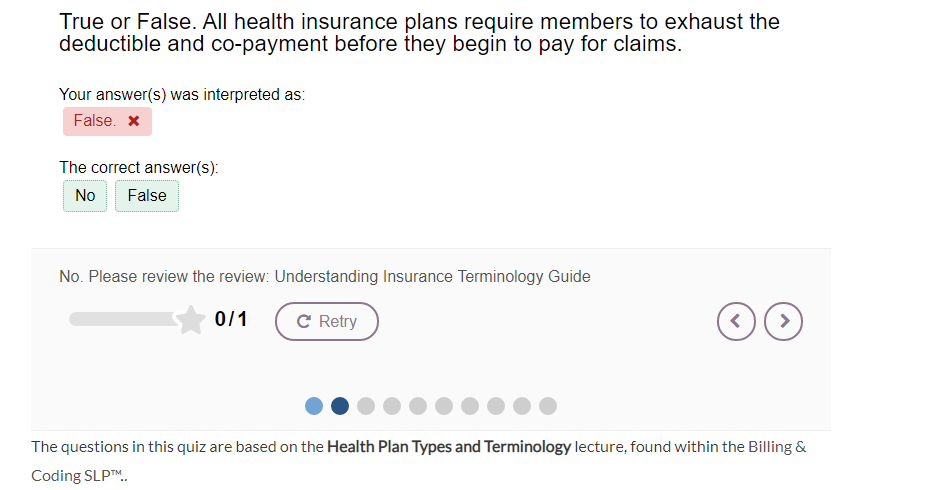948x490 pixels.
Task: Go to ninth question dot
Action: pos(522,406)
